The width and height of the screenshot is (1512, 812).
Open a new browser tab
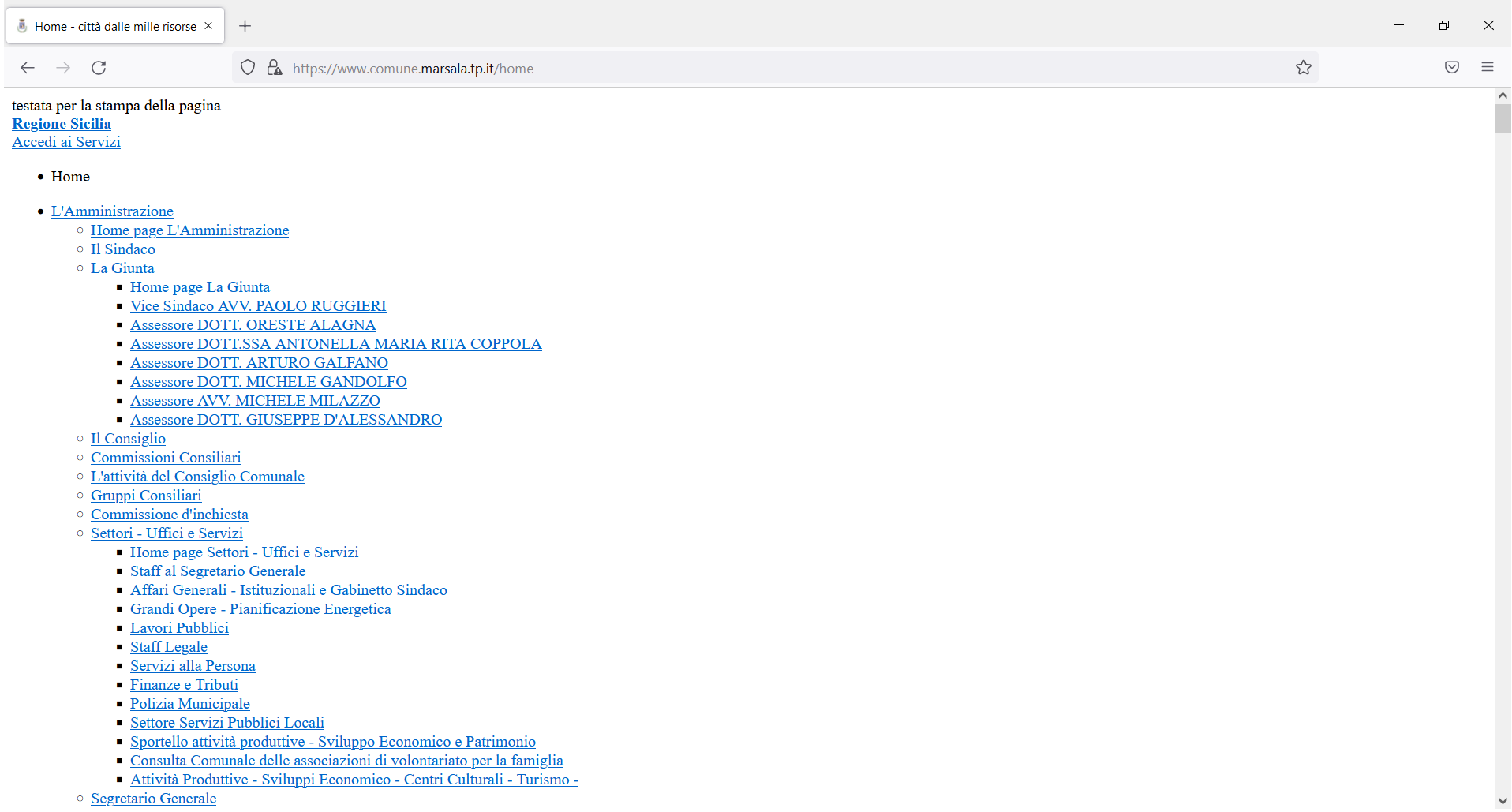point(245,25)
